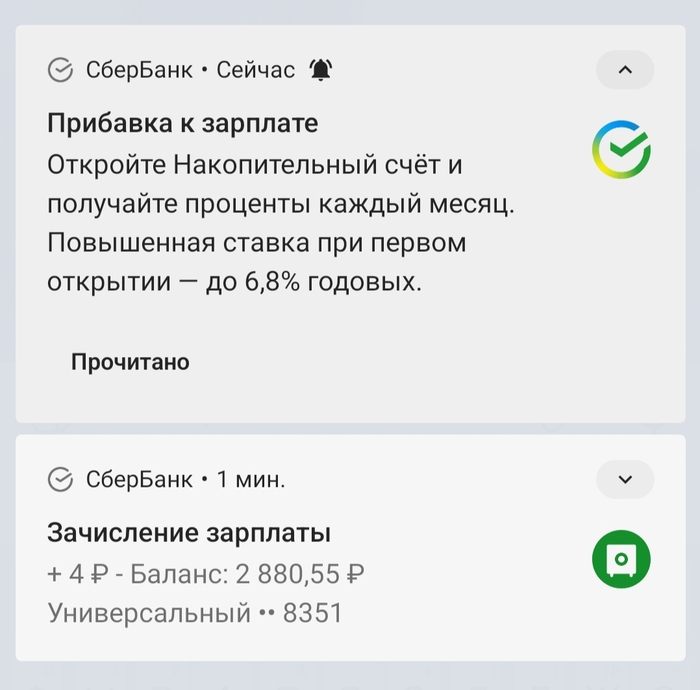
Task: Open the Зачисление зарплаты notification title
Action: [189, 533]
